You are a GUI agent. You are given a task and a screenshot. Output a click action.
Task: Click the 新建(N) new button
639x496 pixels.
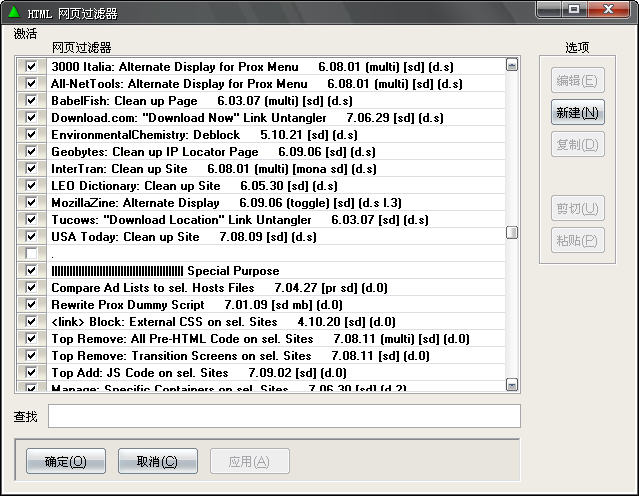click(577, 112)
